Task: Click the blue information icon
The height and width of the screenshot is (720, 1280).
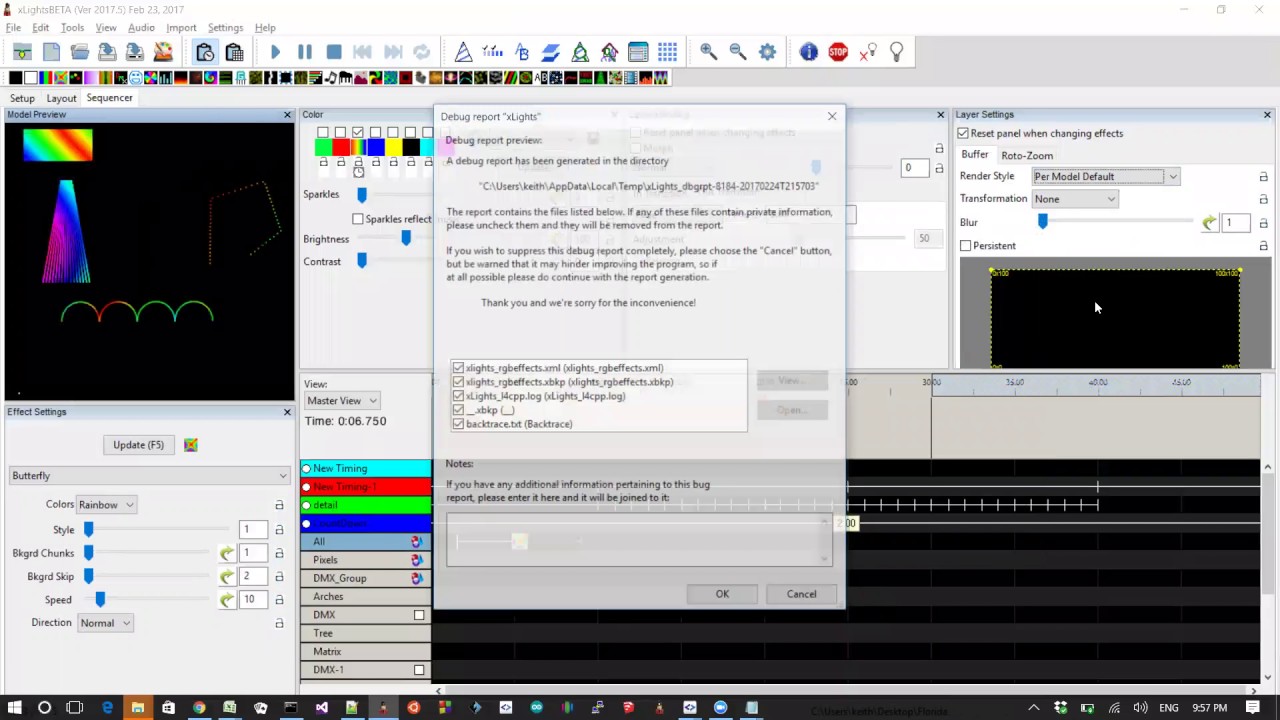Action: coord(808,52)
